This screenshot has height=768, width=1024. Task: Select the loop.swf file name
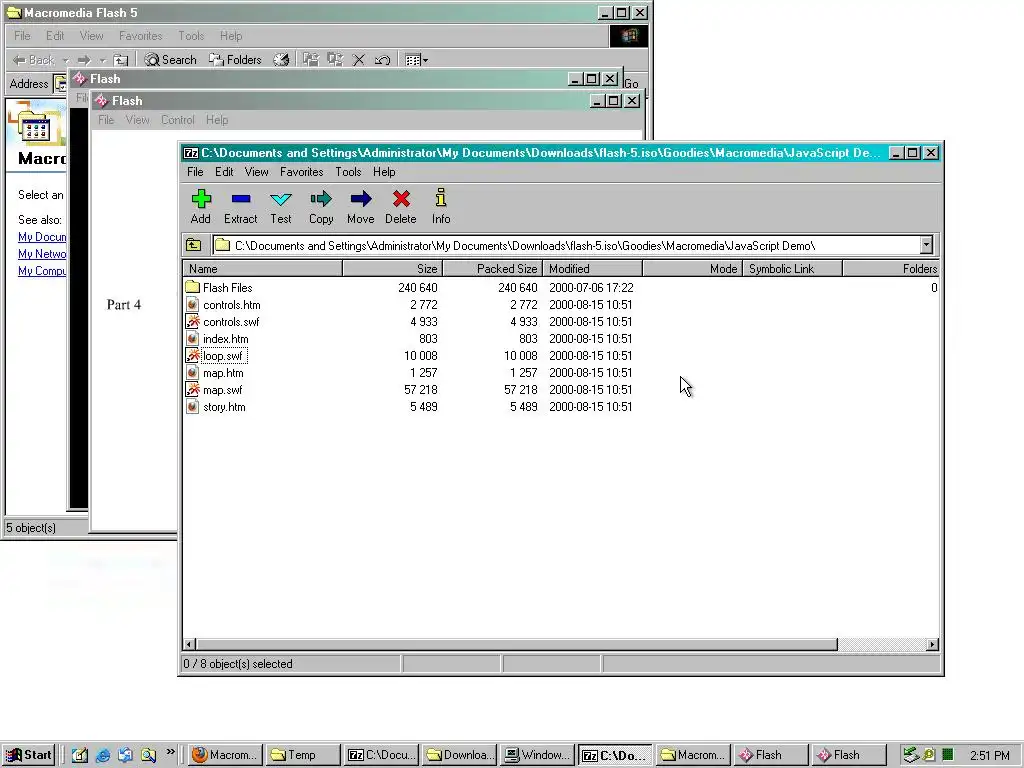(x=223, y=356)
